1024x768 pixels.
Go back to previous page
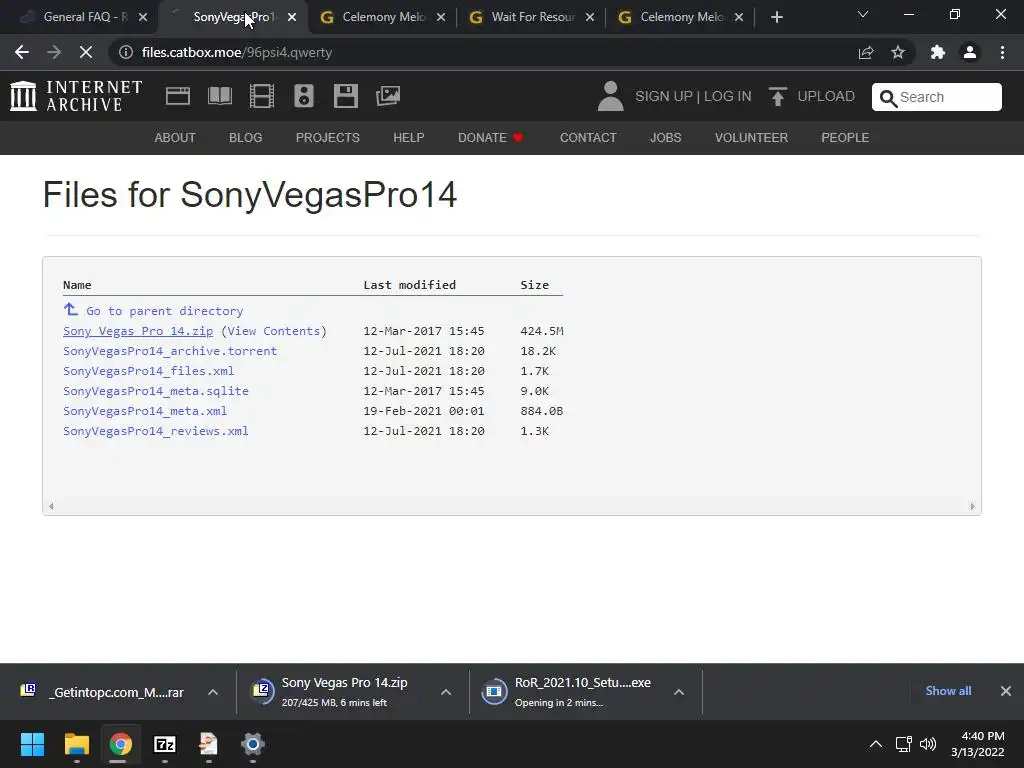(x=22, y=52)
